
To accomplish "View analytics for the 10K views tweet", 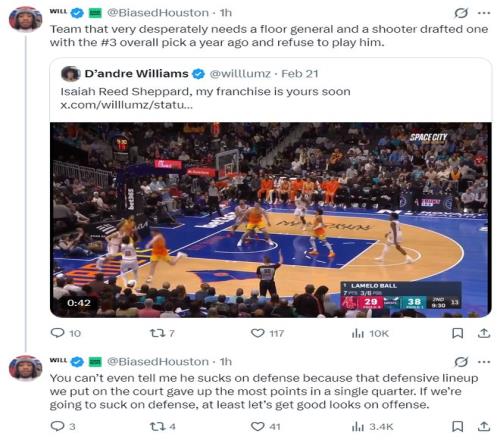I will (370, 333).
